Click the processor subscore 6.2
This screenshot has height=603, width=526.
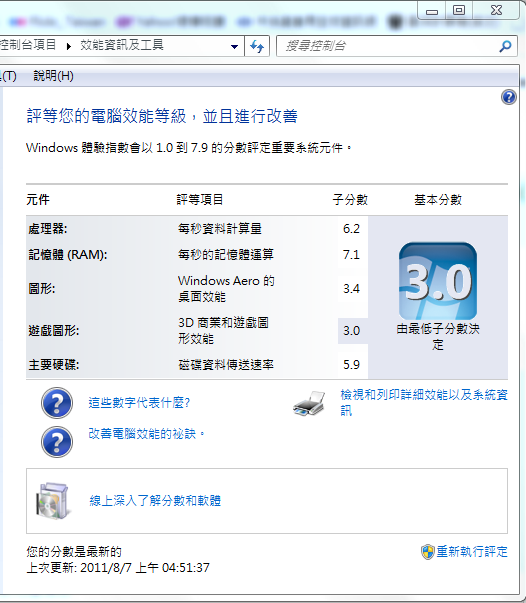coord(351,229)
